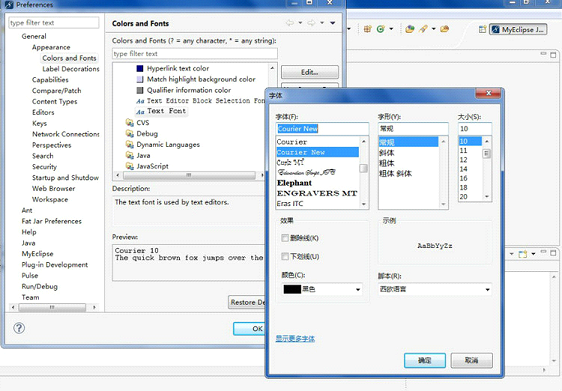Select Run/Debug in the preferences tree
The width and height of the screenshot is (562, 391).
[39, 286]
